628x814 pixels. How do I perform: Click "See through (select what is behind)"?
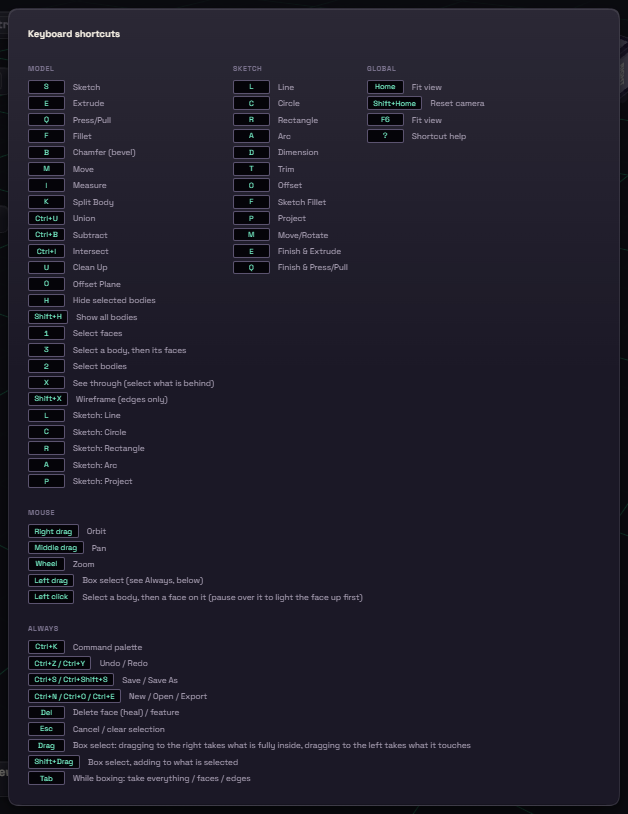[143, 383]
